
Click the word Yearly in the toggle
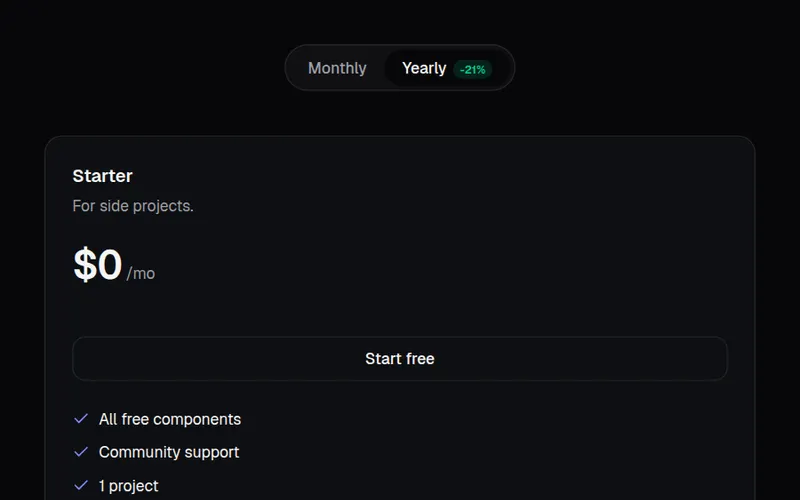pos(424,68)
